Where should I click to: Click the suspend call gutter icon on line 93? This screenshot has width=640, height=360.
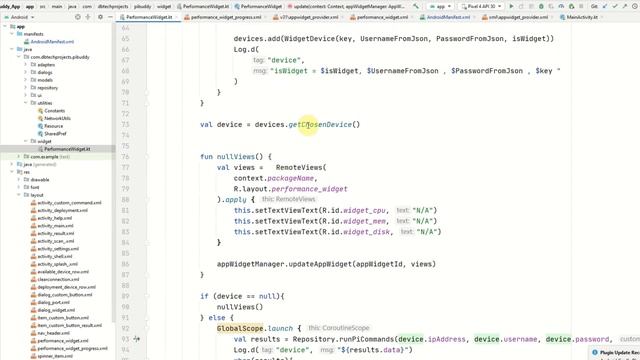(136, 339)
